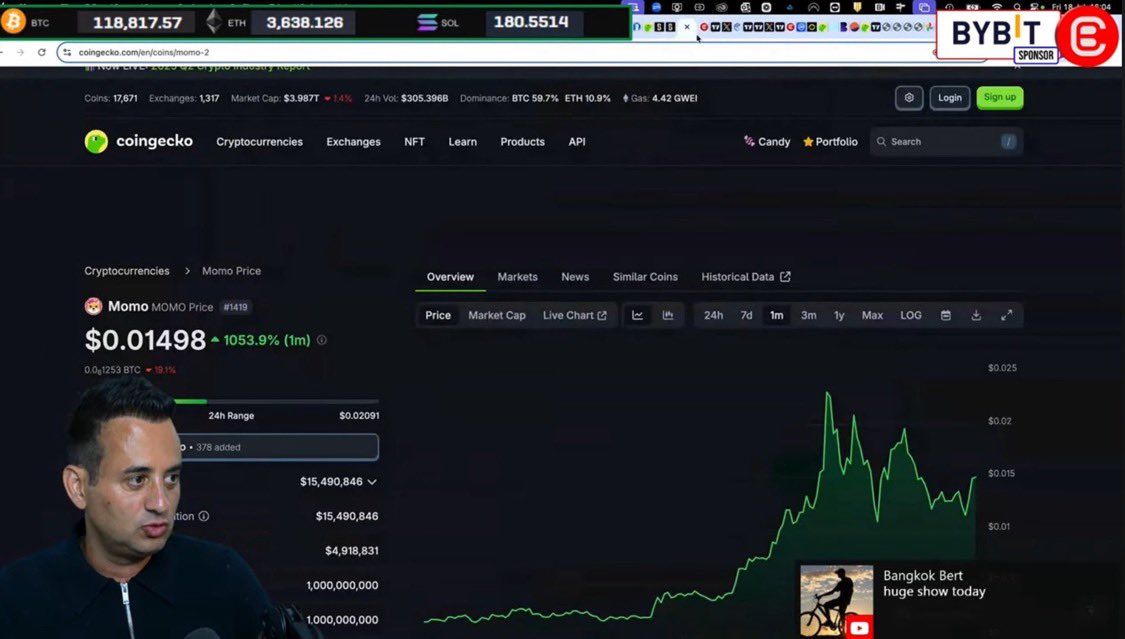Viewport: 1125px width, 639px height.
Task: Click the Login button
Action: pos(949,98)
